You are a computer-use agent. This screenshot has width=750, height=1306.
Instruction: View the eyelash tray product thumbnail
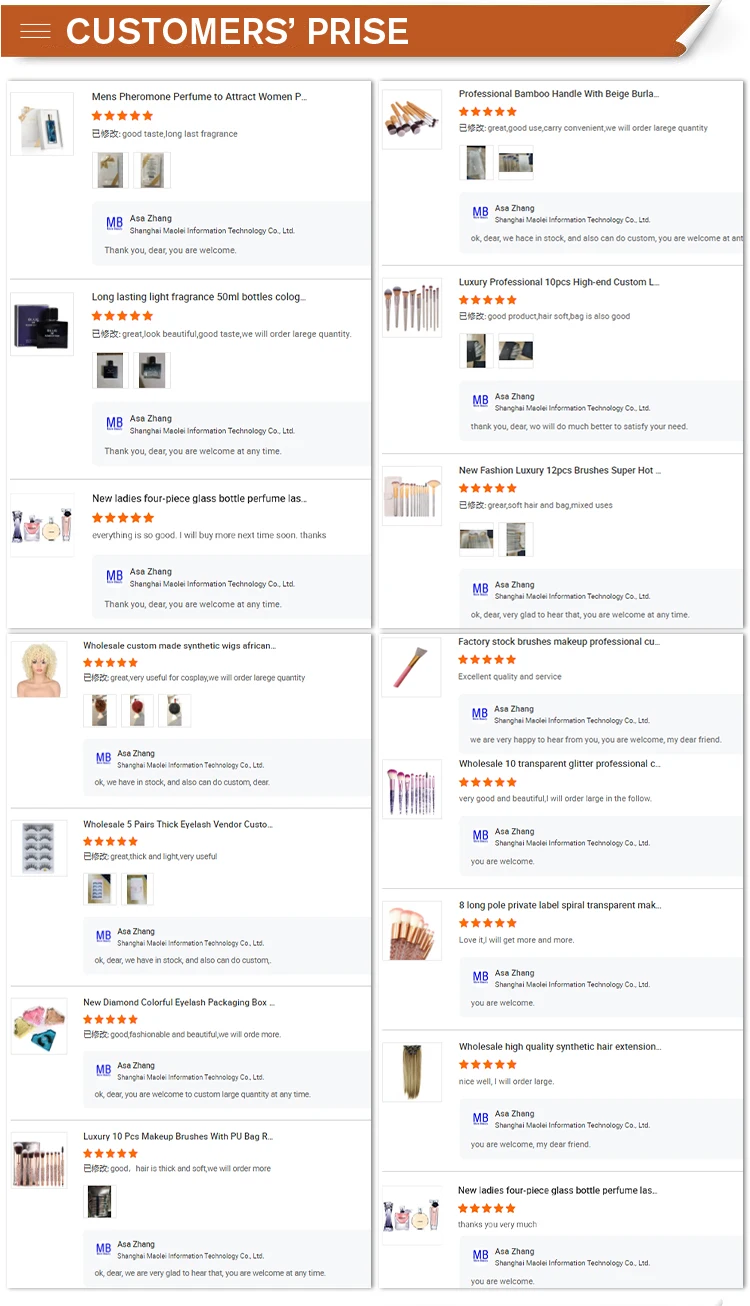39,848
